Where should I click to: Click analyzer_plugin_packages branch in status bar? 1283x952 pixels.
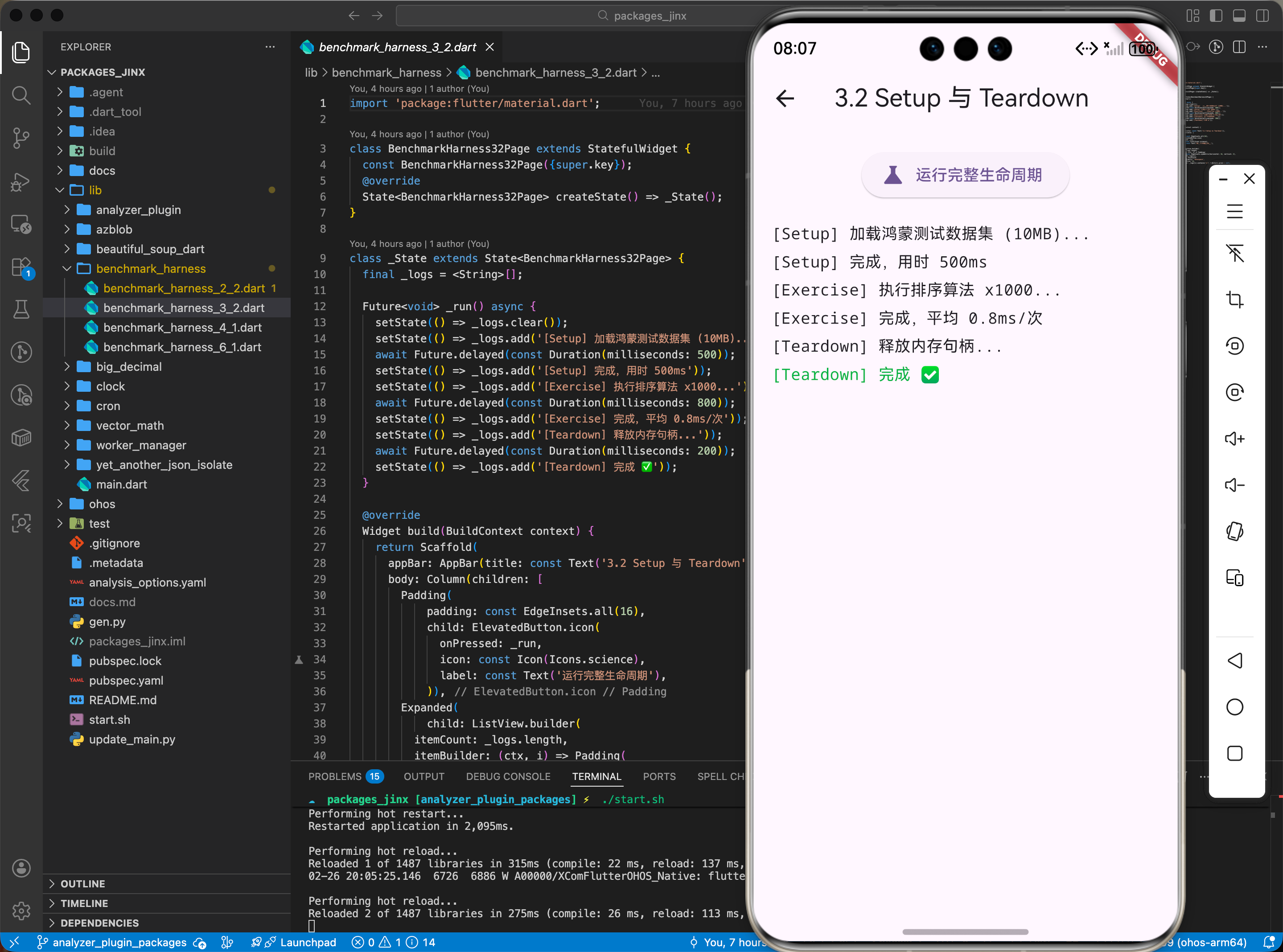pyautogui.click(x=119, y=942)
